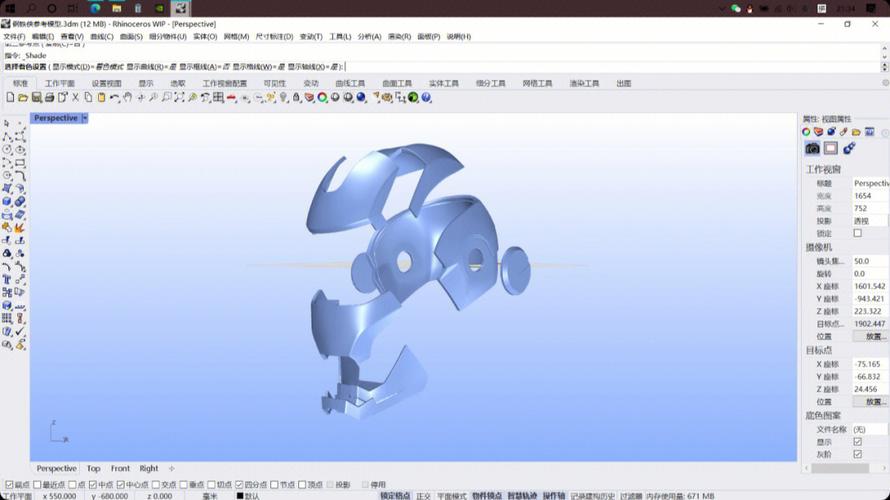Toggle 正交 ortho mode in status bar
Image resolution: width=890 pixels, height=500 pixels.
[423, 495]
